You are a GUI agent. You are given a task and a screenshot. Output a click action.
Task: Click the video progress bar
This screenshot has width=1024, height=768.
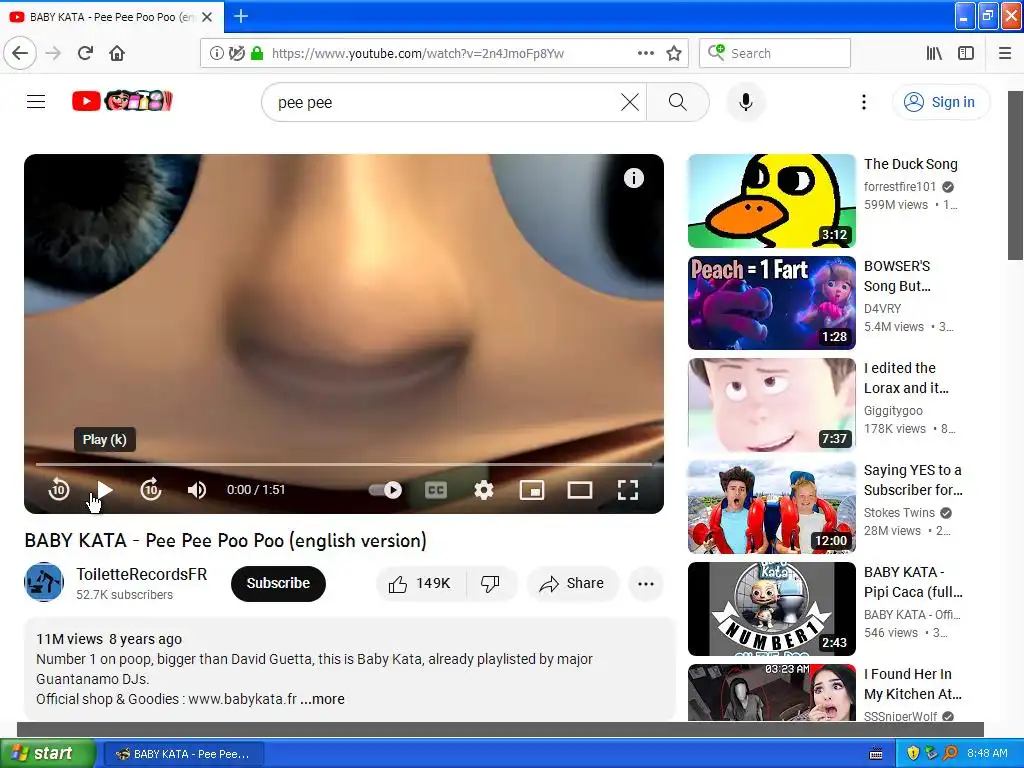click(x=344, y=464)
